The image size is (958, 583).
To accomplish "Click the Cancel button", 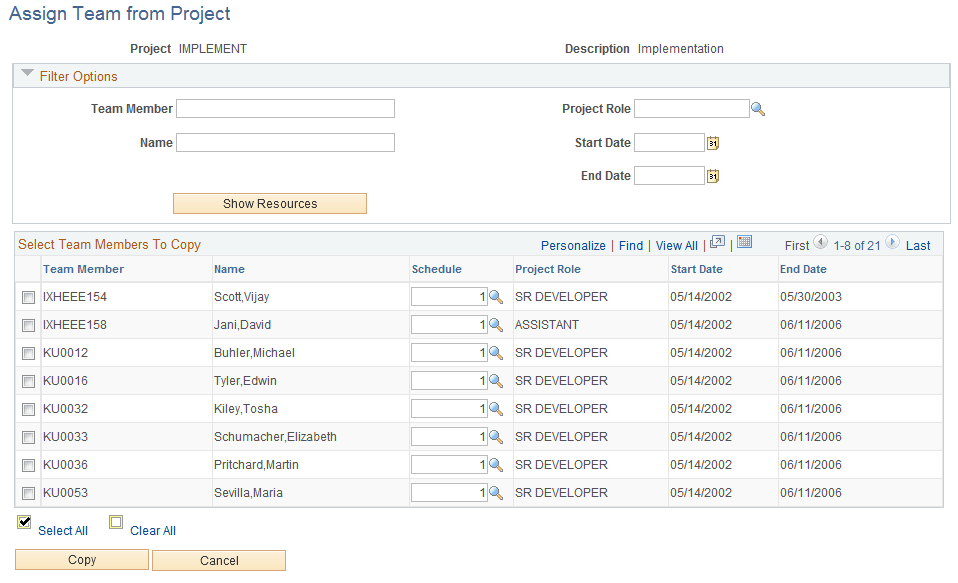I will tap(218, 560).
